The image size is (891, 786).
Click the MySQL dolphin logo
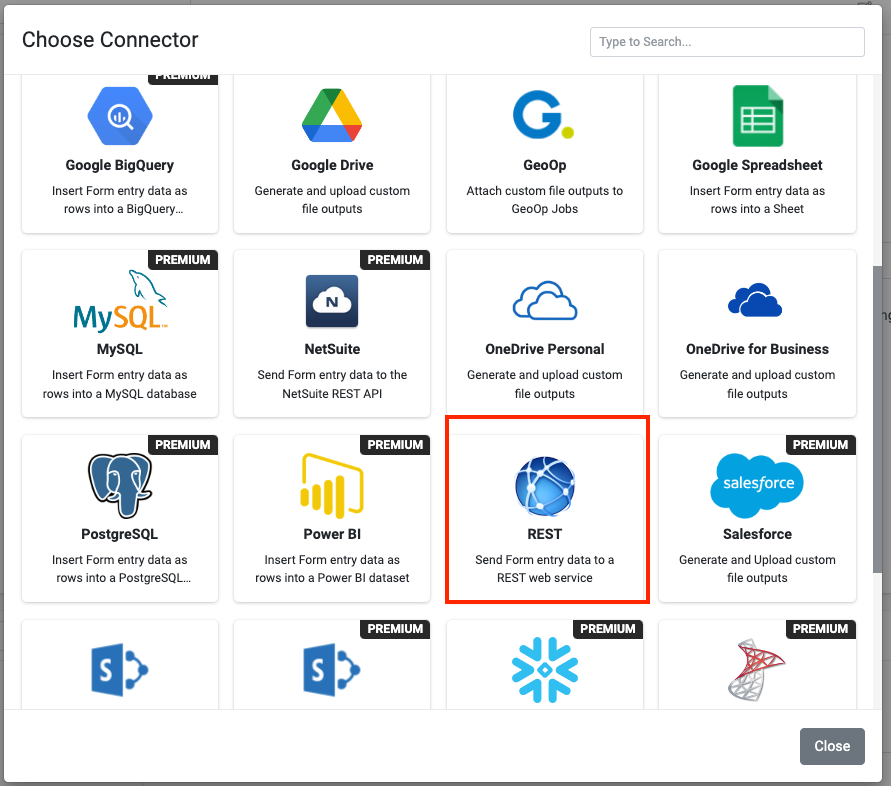(120, 301)
